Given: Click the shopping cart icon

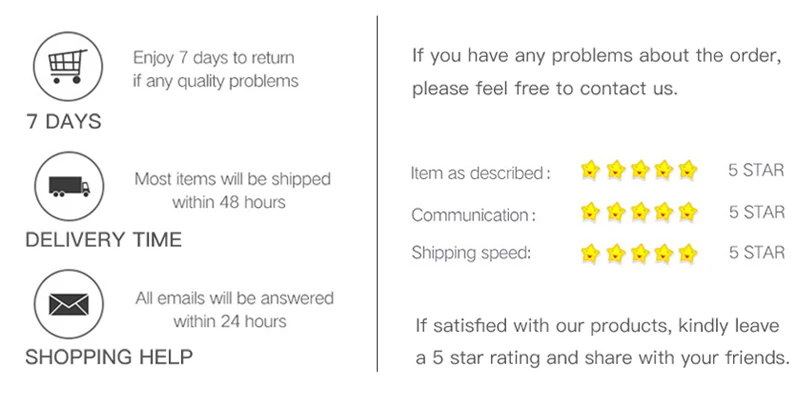Looking at the screenshot, I should point(68,66).
